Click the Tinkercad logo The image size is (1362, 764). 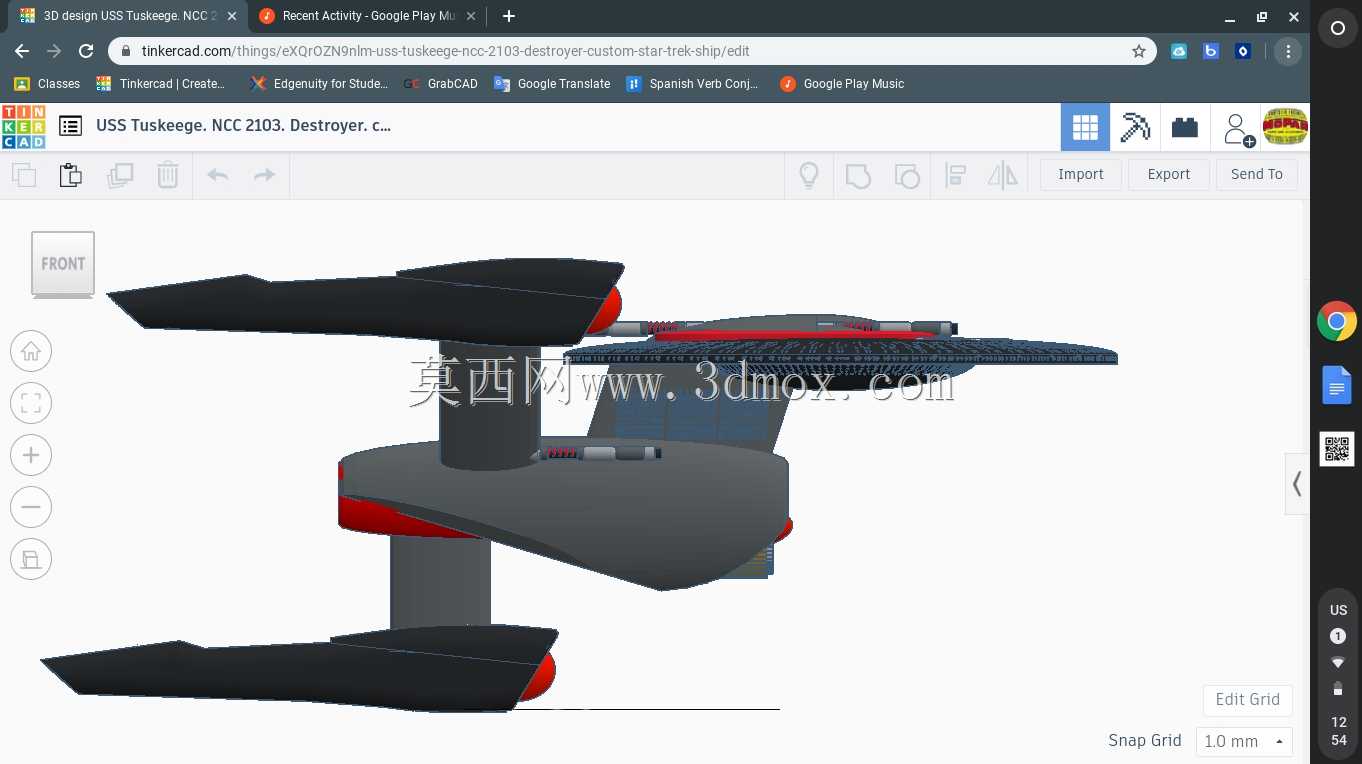pos(23,127)
